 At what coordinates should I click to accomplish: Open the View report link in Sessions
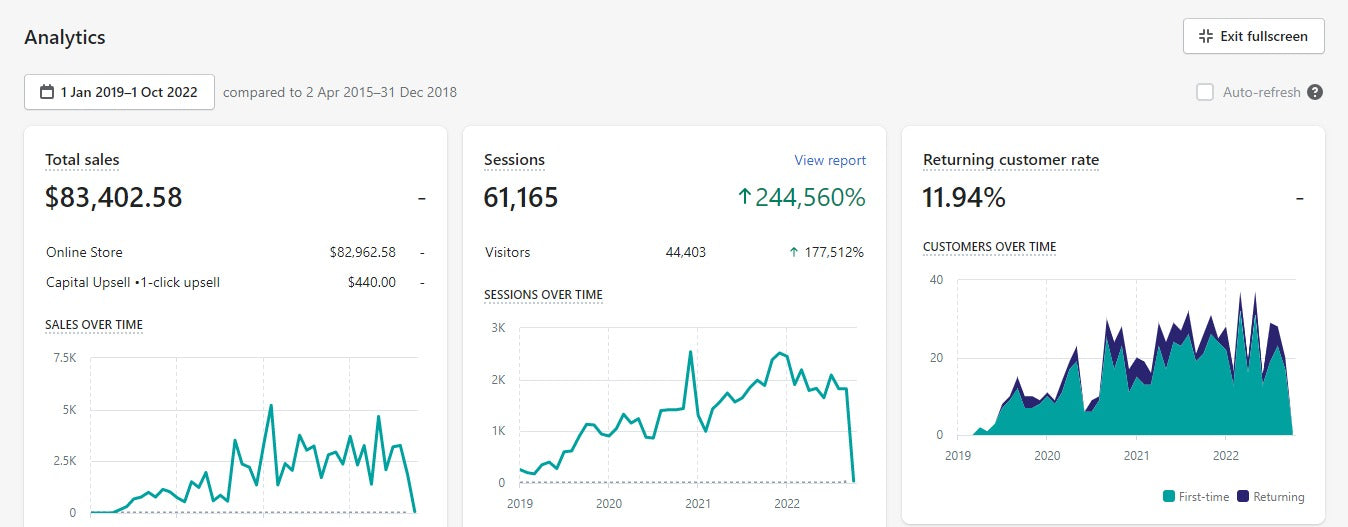tap(830, 160)
